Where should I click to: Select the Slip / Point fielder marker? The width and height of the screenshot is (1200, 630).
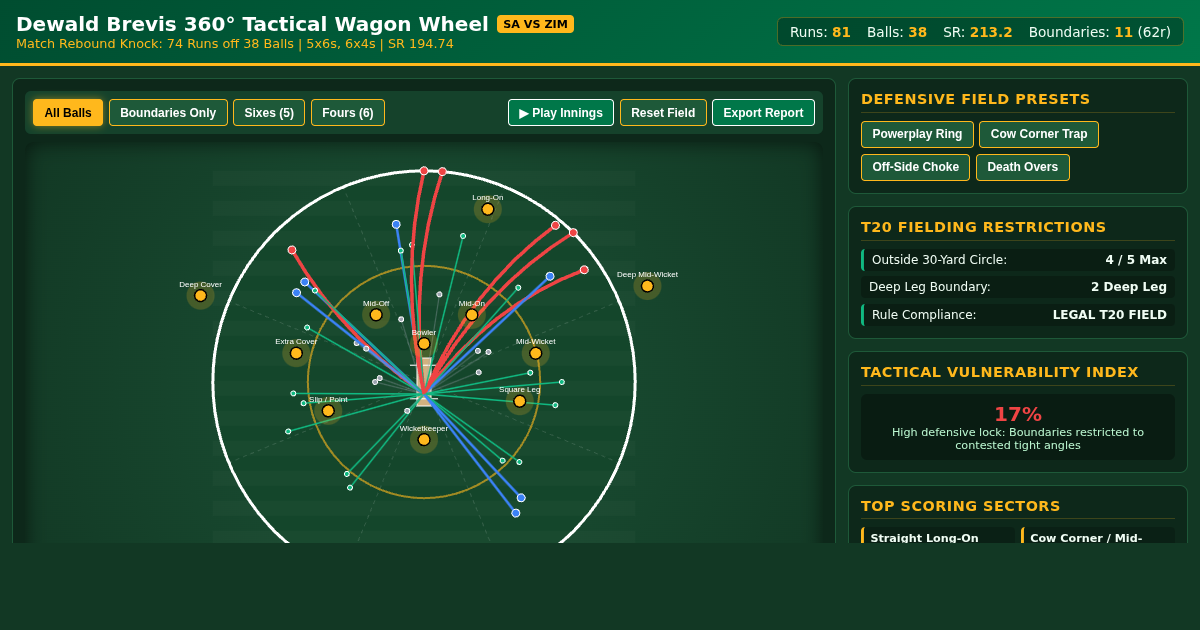[x=328, y=411]
